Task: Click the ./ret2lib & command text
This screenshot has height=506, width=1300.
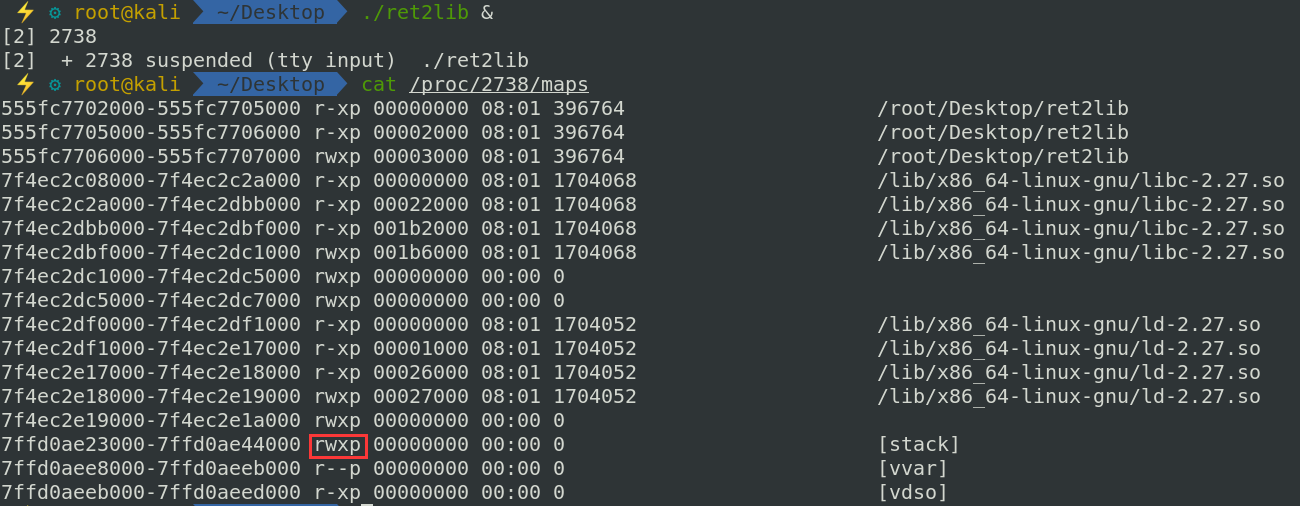Action: (x=427, y=13)
